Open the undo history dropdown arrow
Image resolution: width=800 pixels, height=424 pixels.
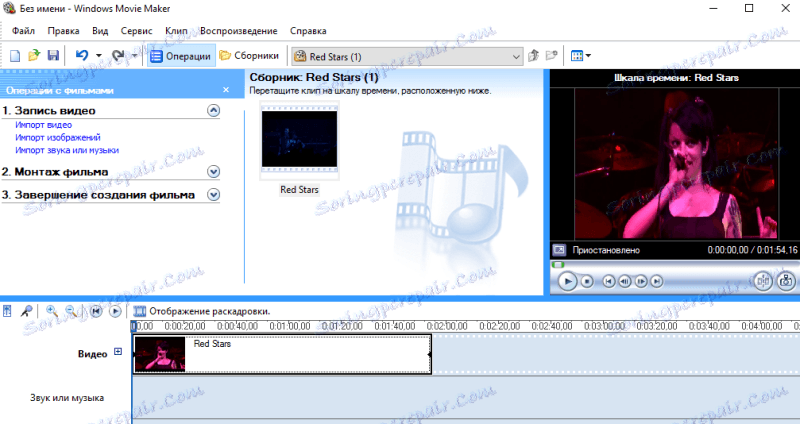tap(99, 56)
